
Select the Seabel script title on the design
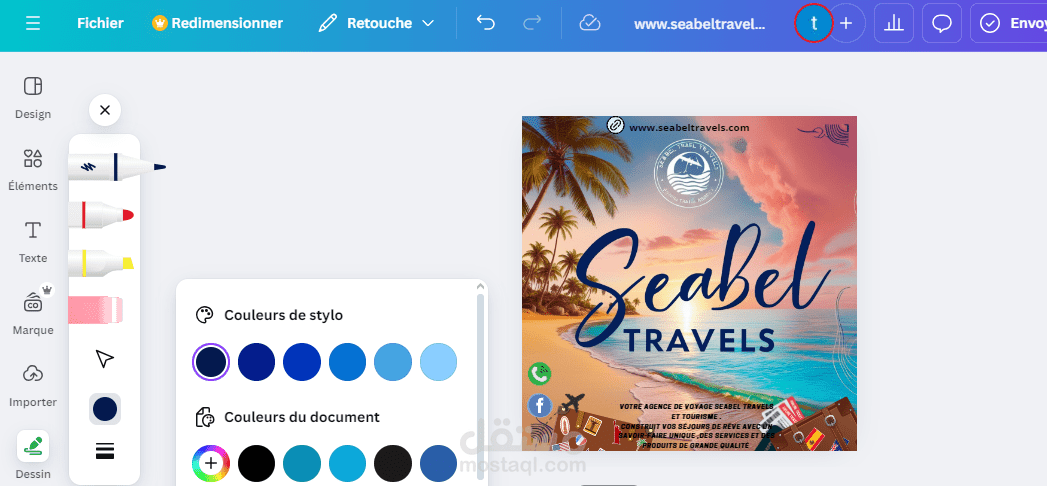click(x=702, y=284)
